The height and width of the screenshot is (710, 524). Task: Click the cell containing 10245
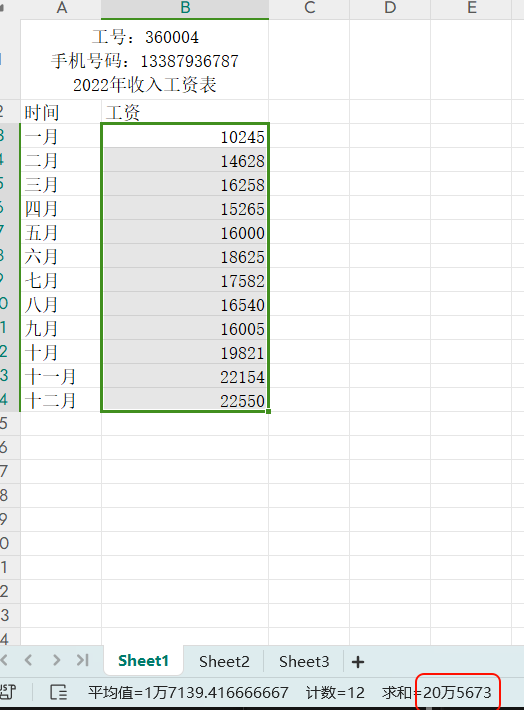click(185, 136)
